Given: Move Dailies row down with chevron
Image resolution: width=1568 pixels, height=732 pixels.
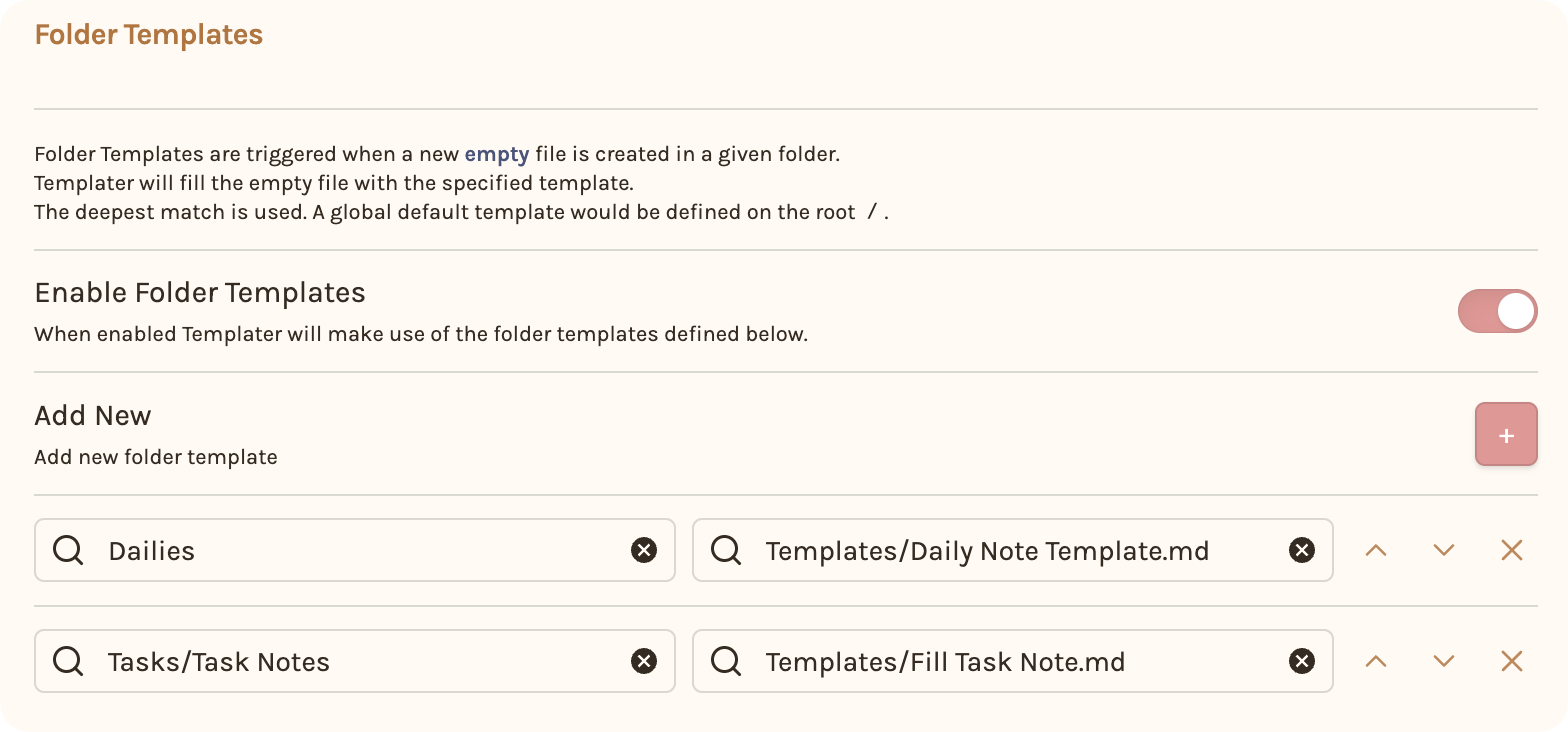Looking at the screenshot, I should 1443,550.
